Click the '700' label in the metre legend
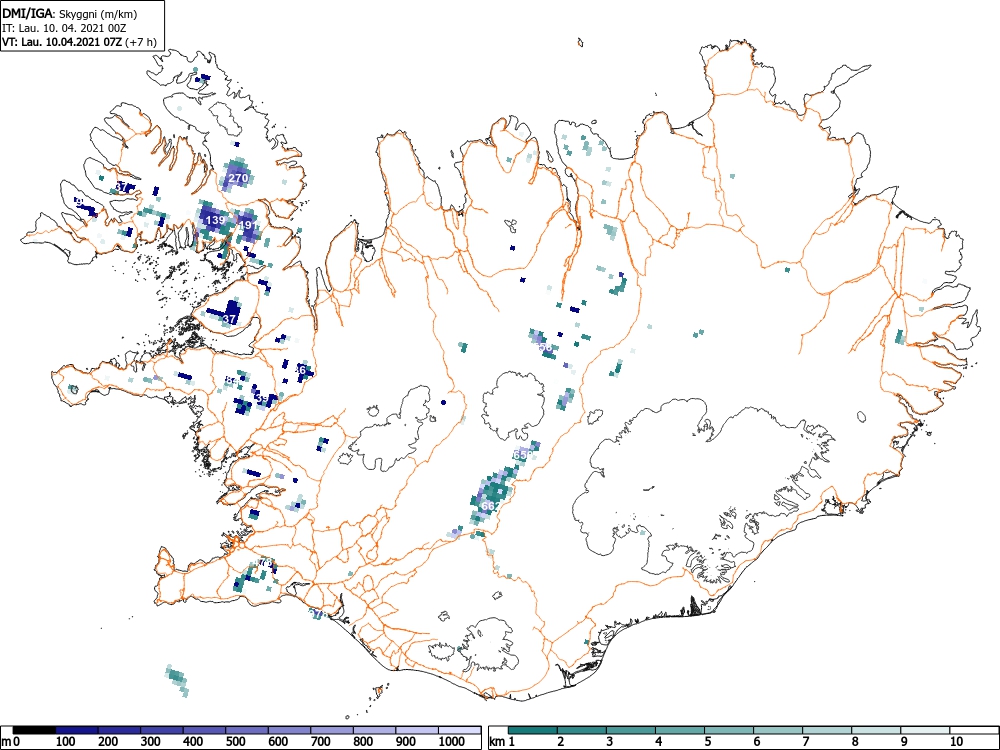 point(320,742)
